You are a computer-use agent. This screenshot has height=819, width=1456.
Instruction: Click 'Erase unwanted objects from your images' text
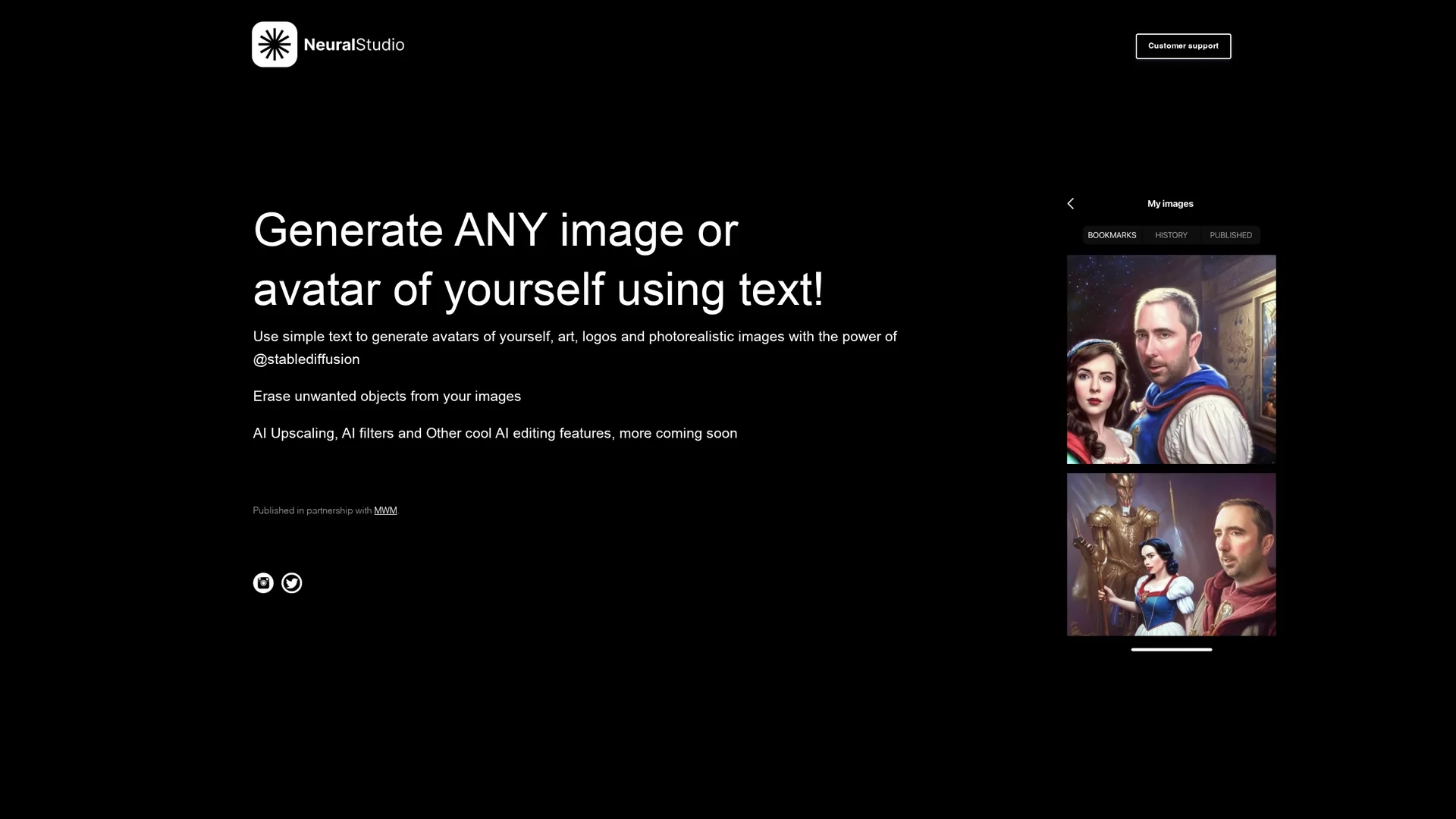point(387,397)
